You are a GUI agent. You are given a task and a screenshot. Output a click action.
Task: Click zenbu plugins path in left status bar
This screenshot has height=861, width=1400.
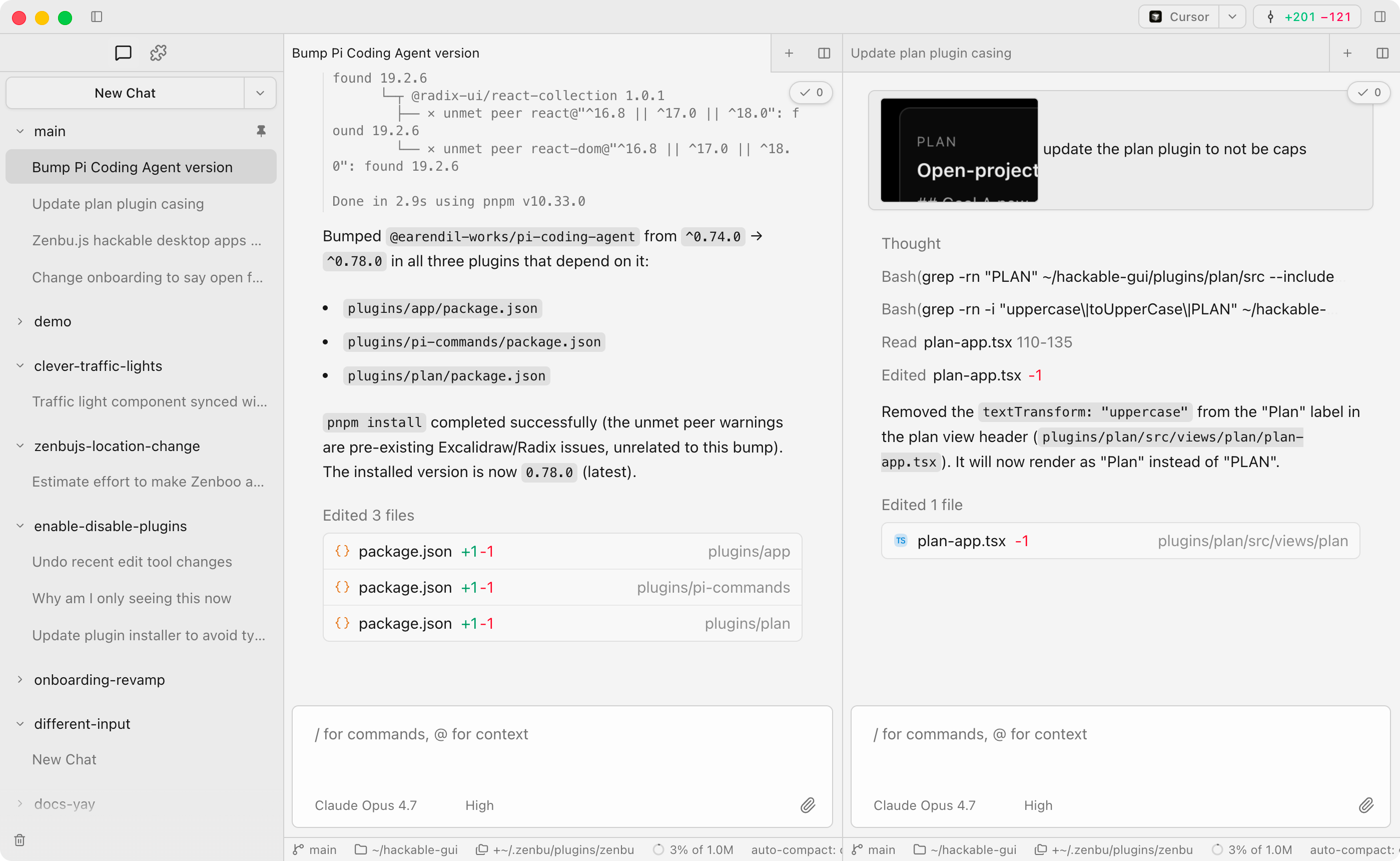click(x=555, y=849)
